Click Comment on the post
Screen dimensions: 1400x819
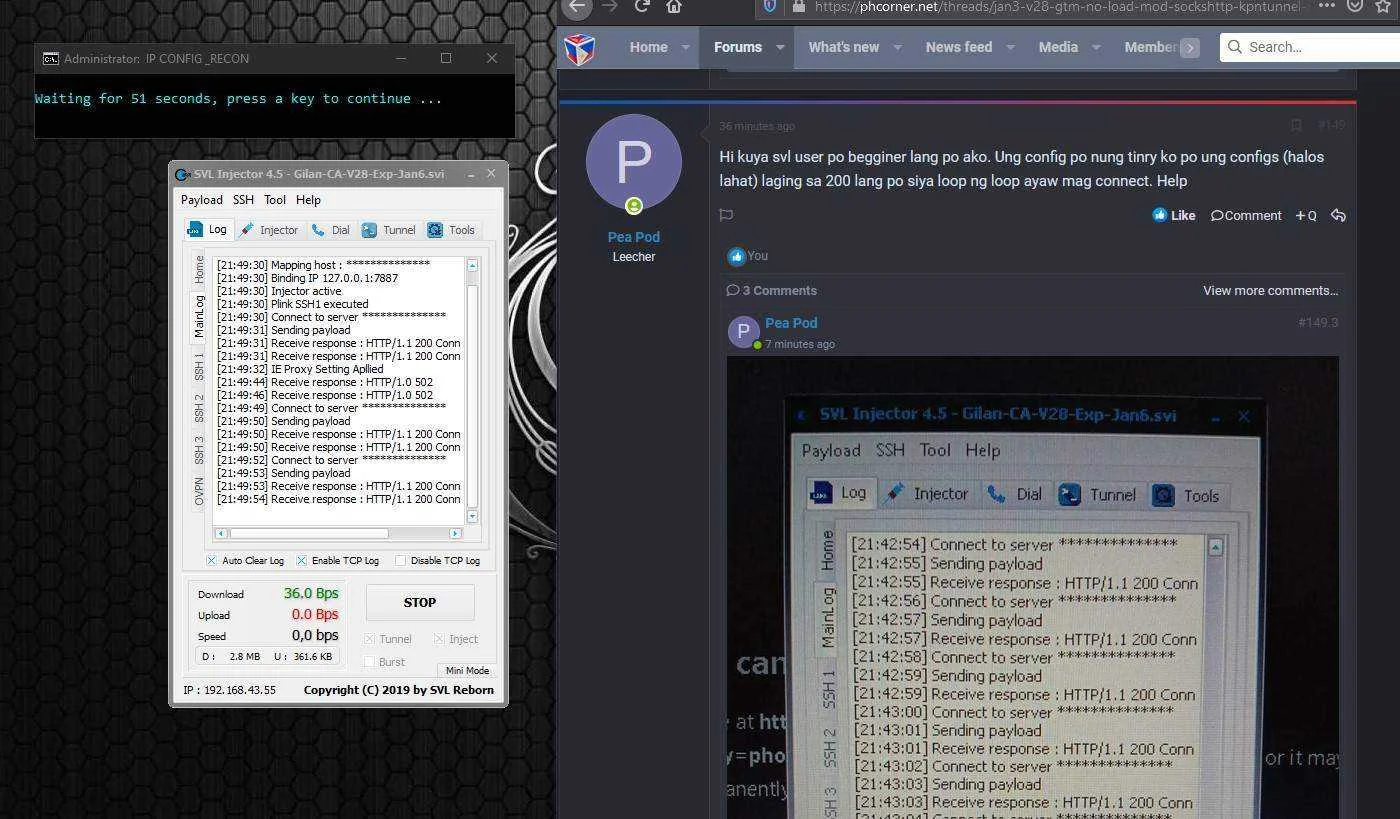pos(1246,215)
